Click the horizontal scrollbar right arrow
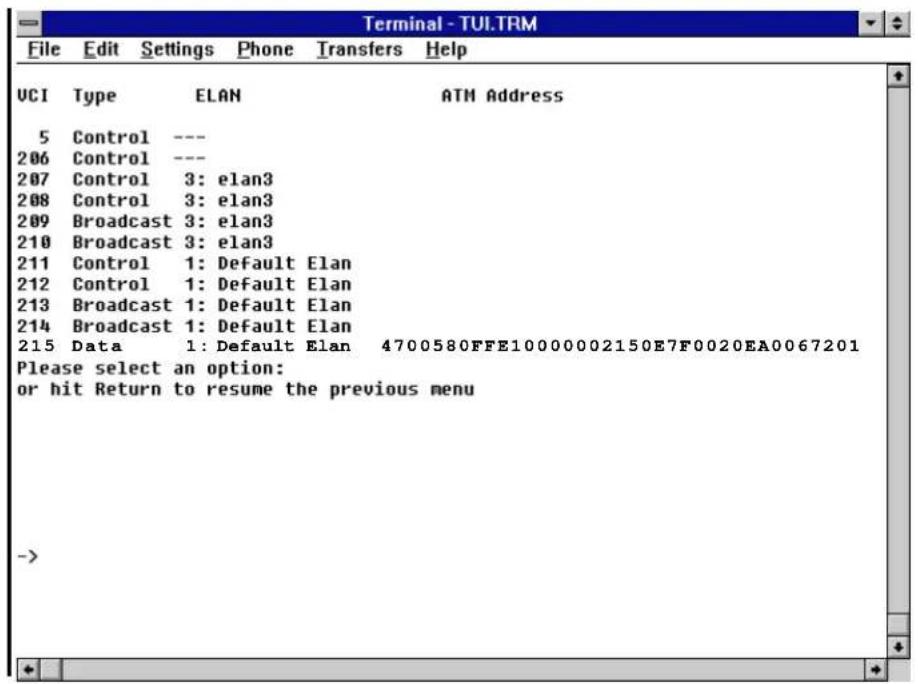This screenshot has height=684, width=918. tap(875, 669)
